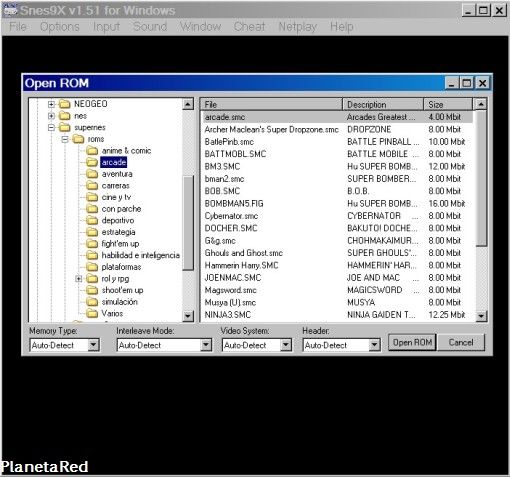Click the deportivo folder icon
The image size is (510, 477).
pyautogui.click(x=92, y=220)
